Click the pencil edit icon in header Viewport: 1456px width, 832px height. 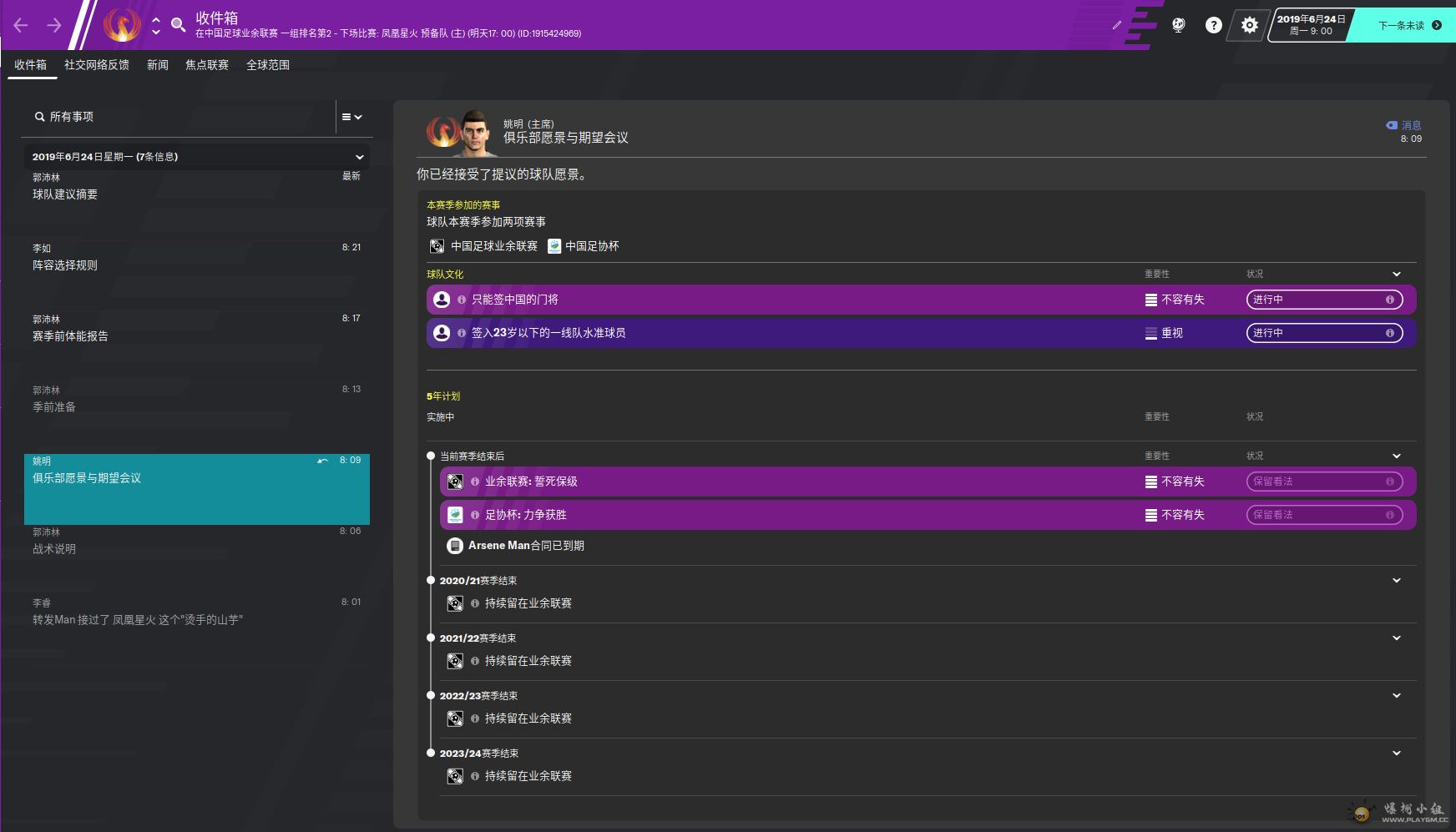point(1117,25)
